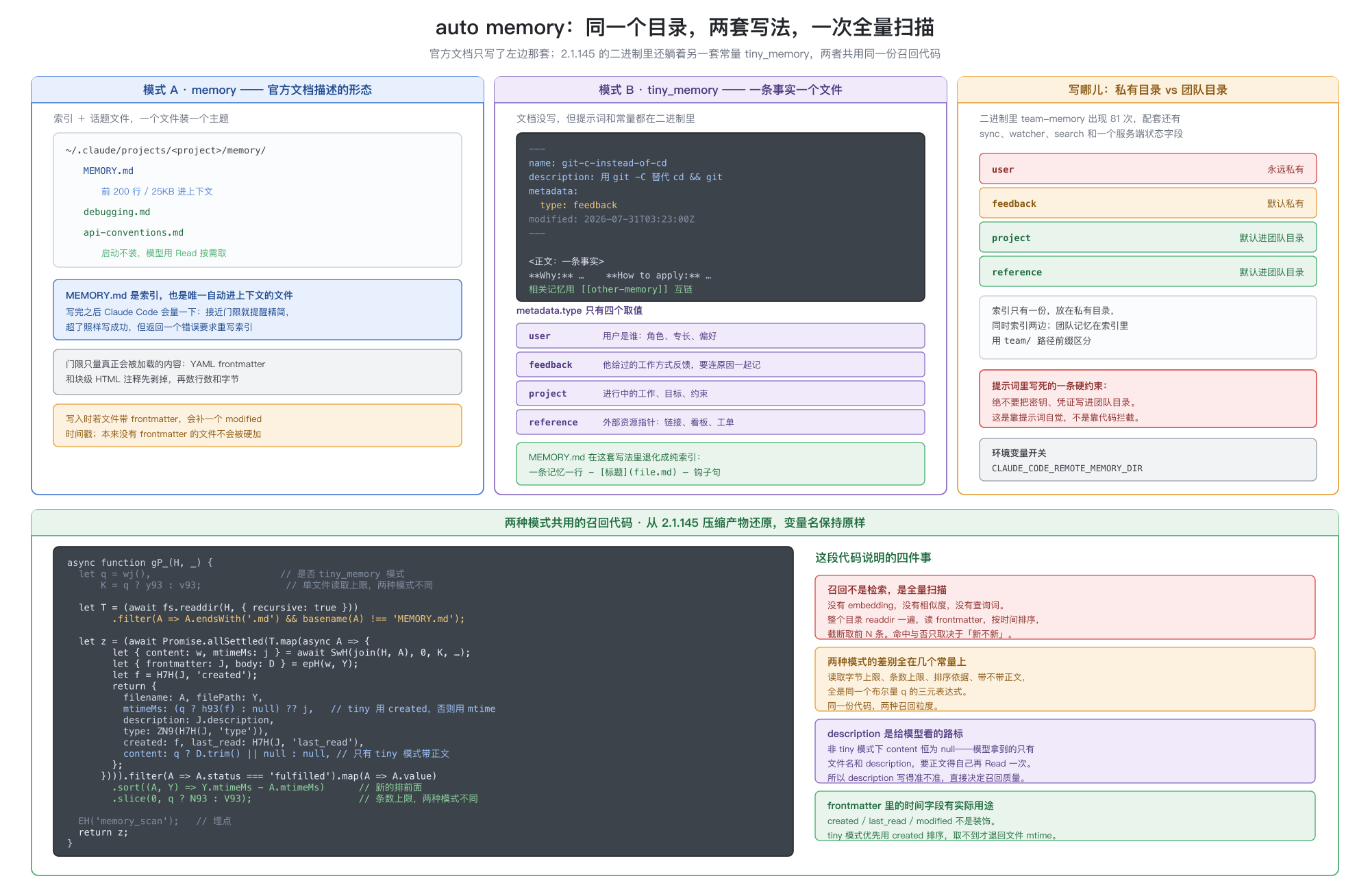
Task: Click the card starting "索引只有一份,放在私有目录"
Action: 1148,327
